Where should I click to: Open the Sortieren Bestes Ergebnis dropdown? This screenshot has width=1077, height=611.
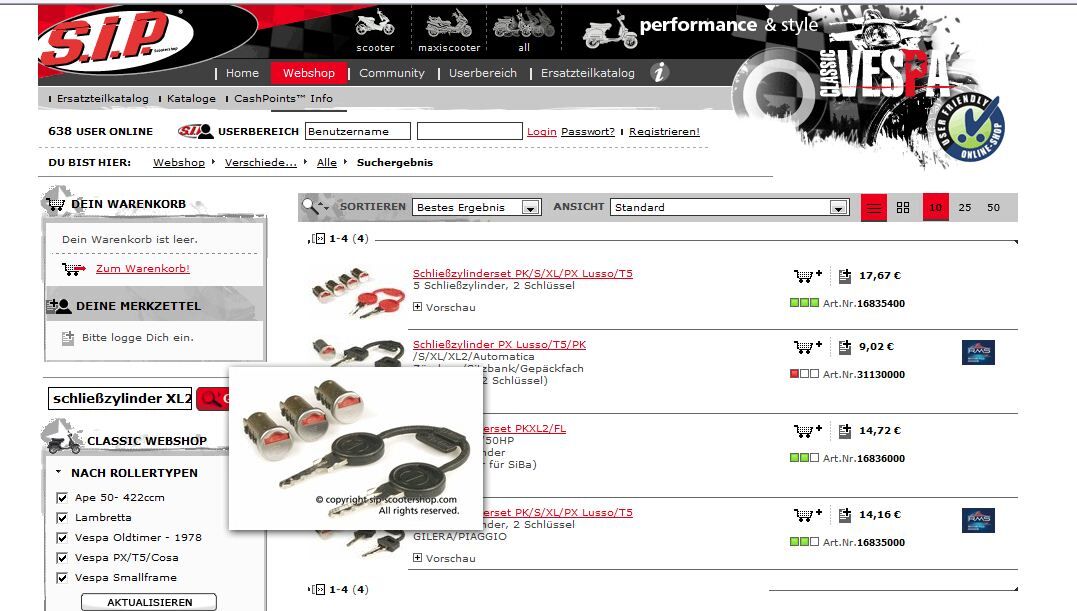[477, 207]
